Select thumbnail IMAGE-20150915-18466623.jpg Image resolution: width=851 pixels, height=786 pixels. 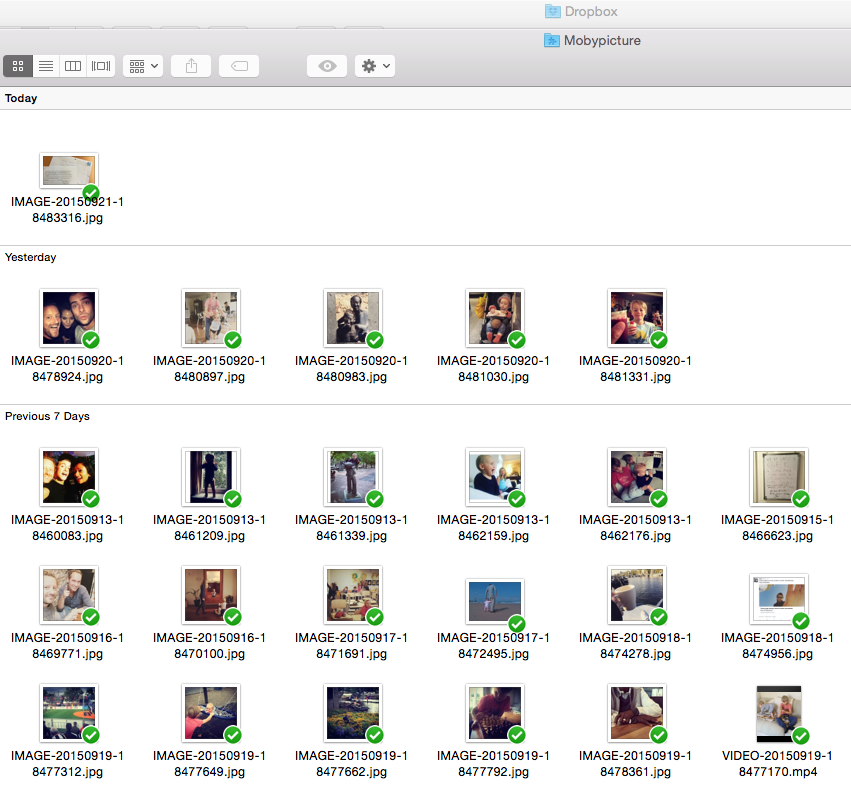pos(779,477)
